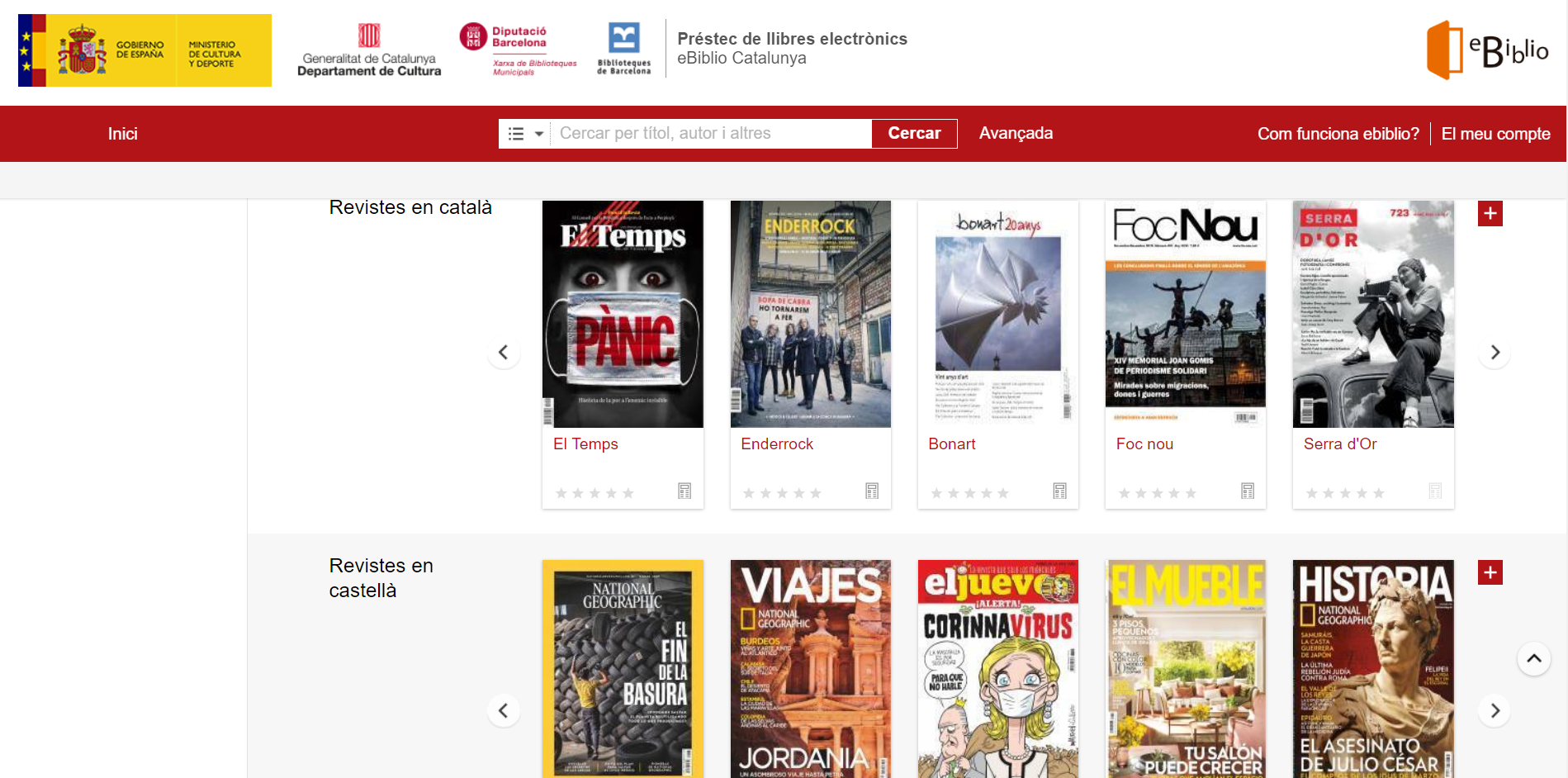Click the Préstec de llibres electrònics title

point(792,39)
